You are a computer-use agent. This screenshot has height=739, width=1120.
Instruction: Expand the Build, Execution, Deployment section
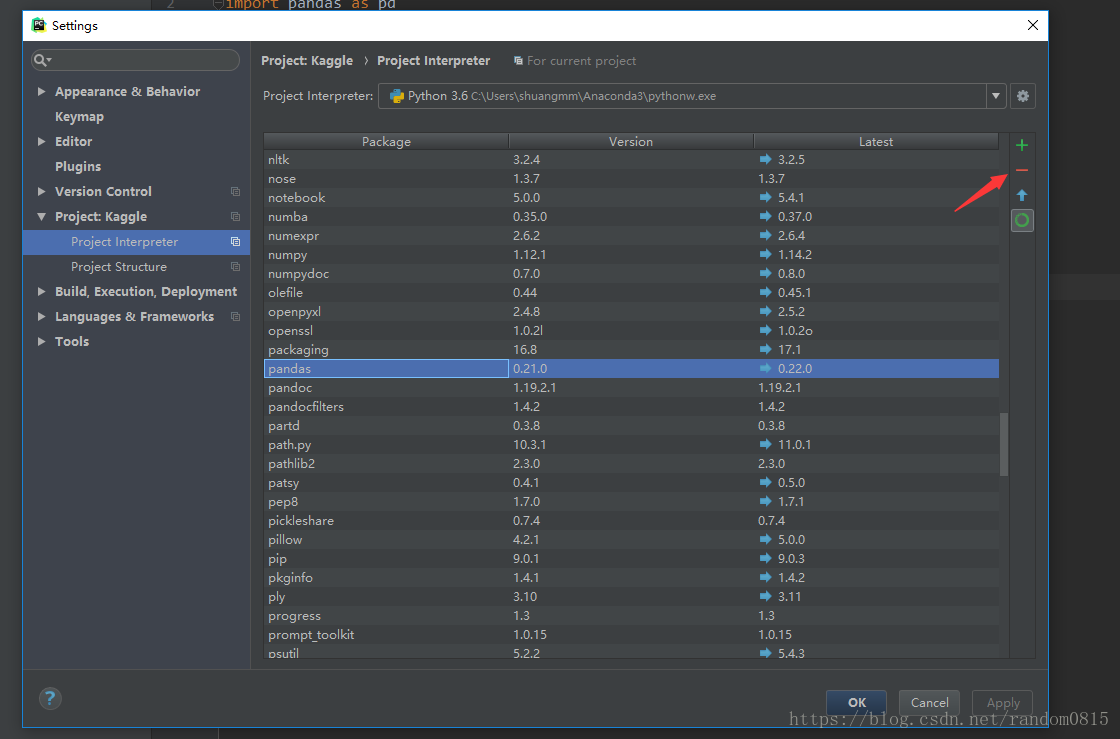41,292
